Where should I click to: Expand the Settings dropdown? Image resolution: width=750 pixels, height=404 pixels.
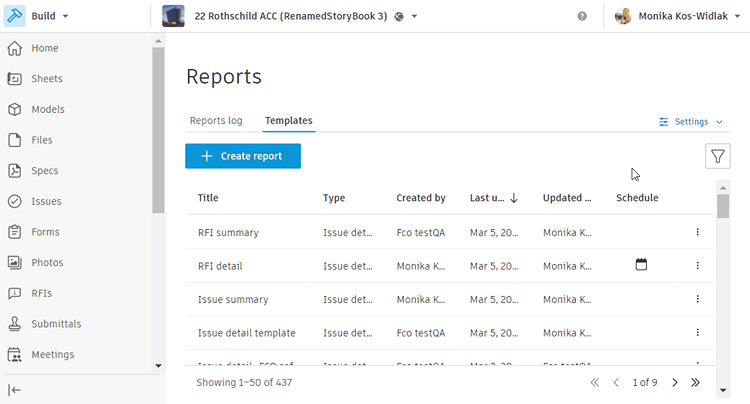pos(690,122)
